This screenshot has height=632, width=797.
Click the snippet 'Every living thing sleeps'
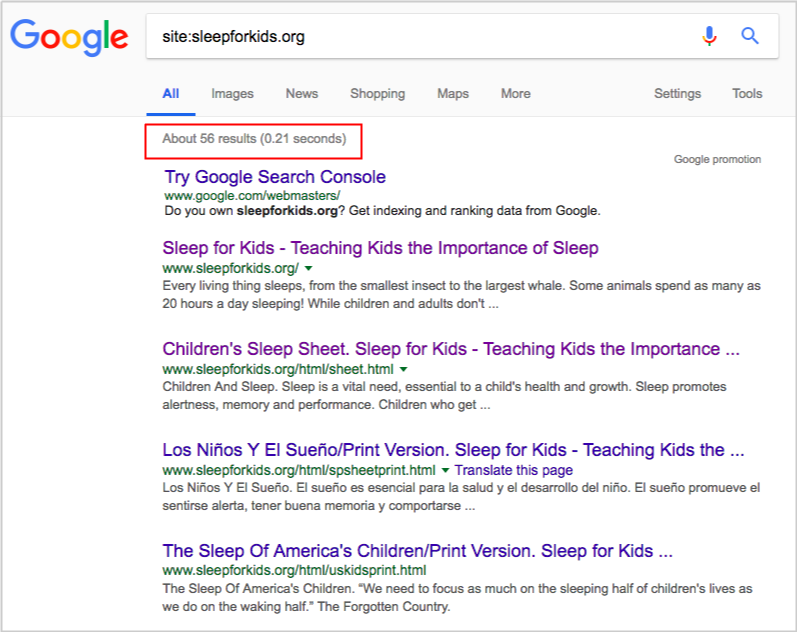click(x=462, y=295)
